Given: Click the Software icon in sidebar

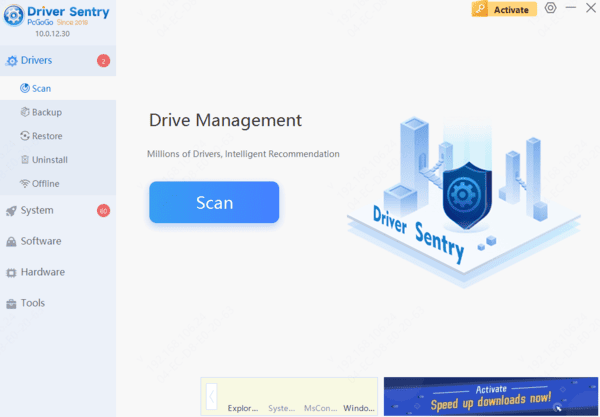Looking at the screenshot, I should (x=11, y=241).
